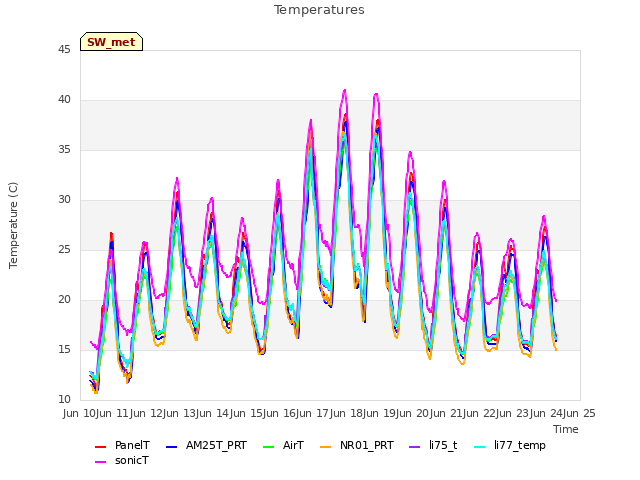Toggle the li75_t legend entry
The width and height of the screenshot is (640, 480).
pyautogui.click(x=433, y=445)
